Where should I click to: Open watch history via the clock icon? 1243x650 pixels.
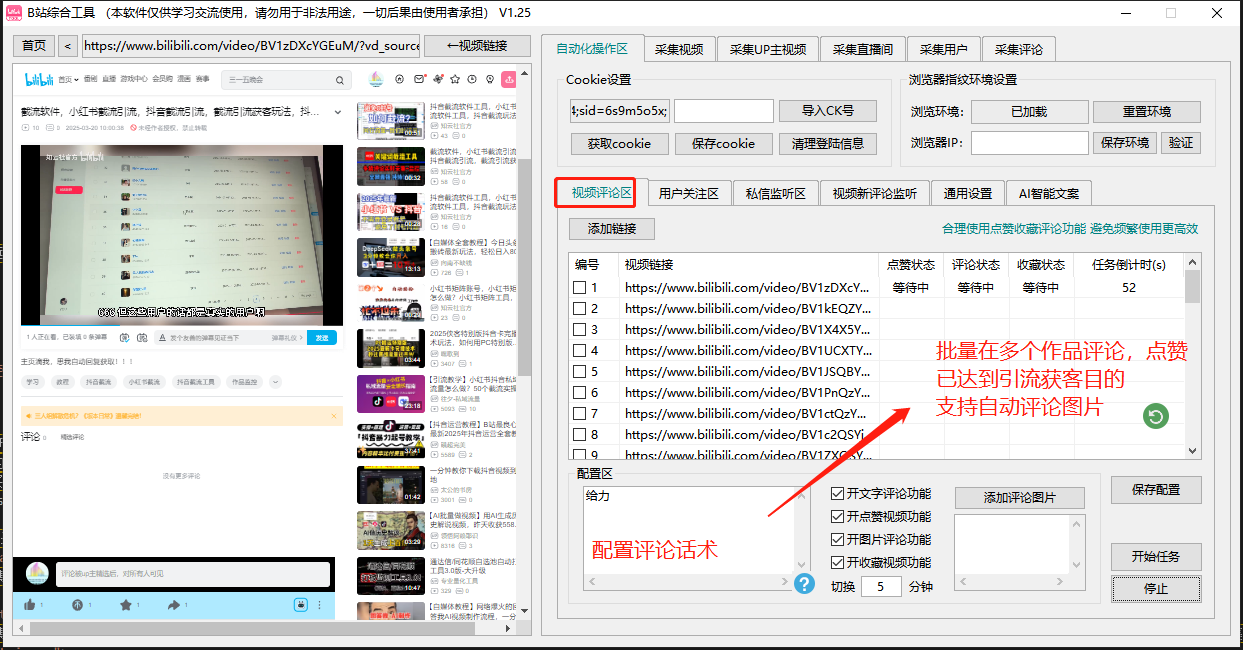(x=472, y=79)
